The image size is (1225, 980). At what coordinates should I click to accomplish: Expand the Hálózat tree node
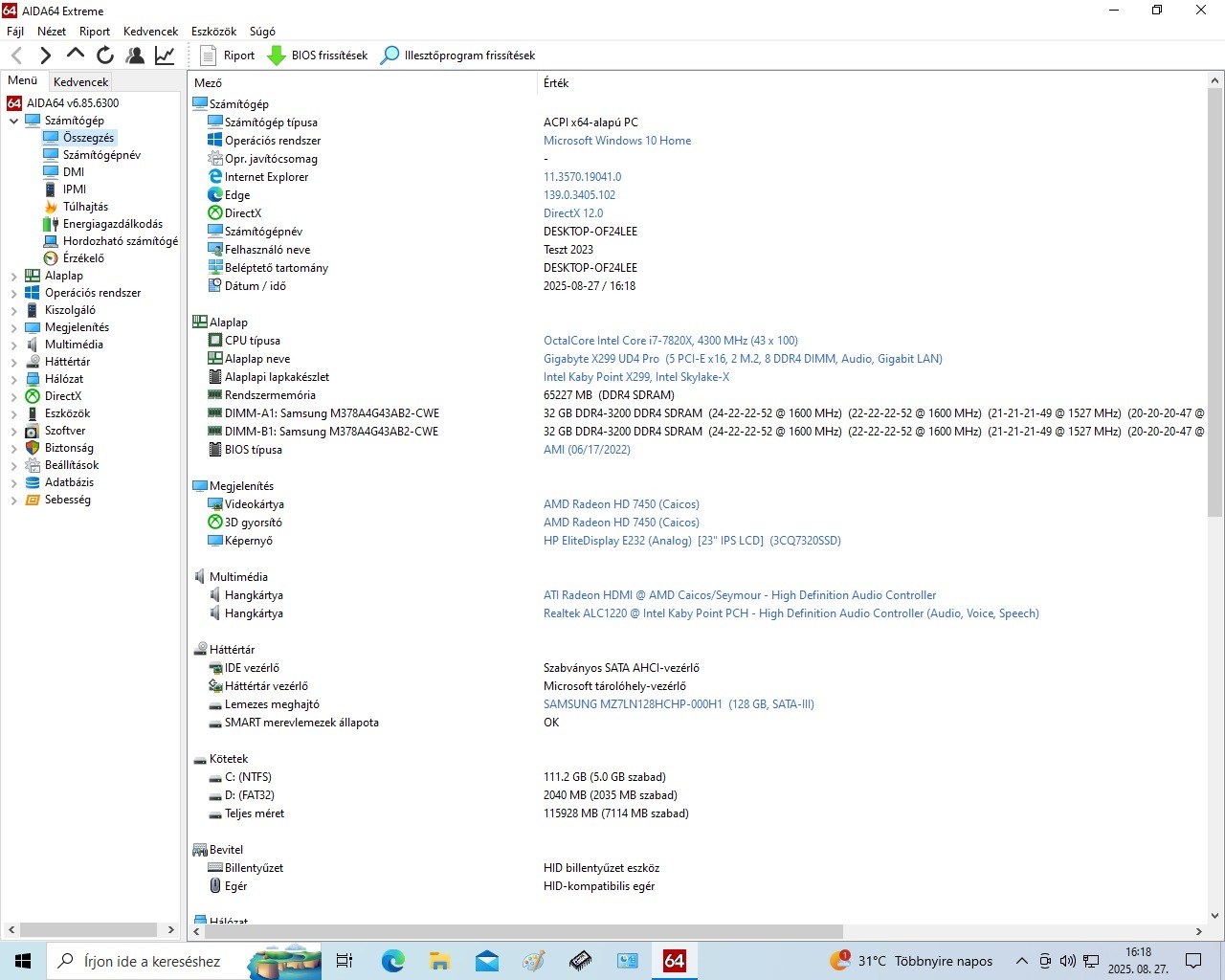coord(13,379)
